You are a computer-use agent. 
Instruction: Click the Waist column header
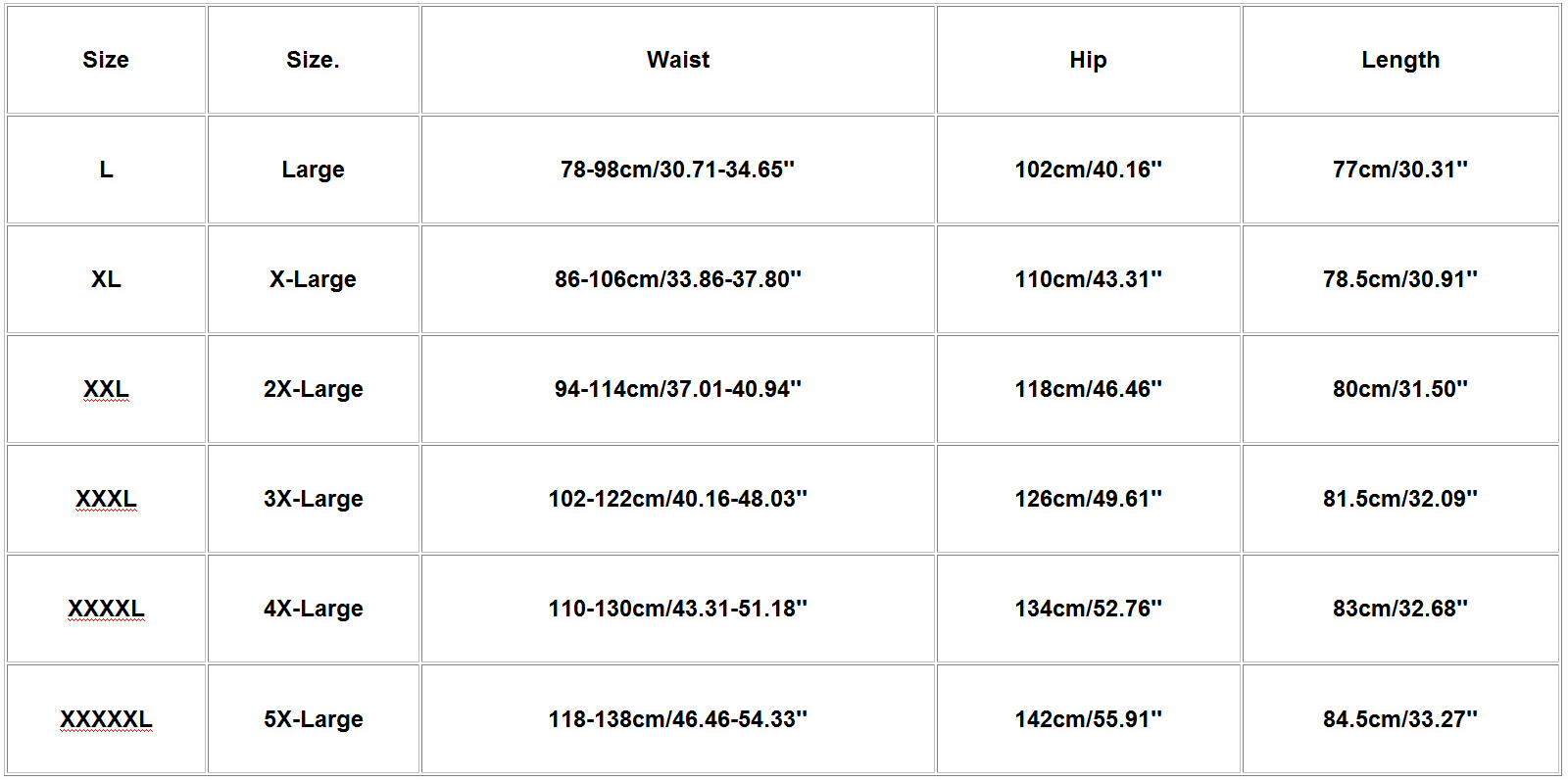pyautogui.click(x=678, y=60)
